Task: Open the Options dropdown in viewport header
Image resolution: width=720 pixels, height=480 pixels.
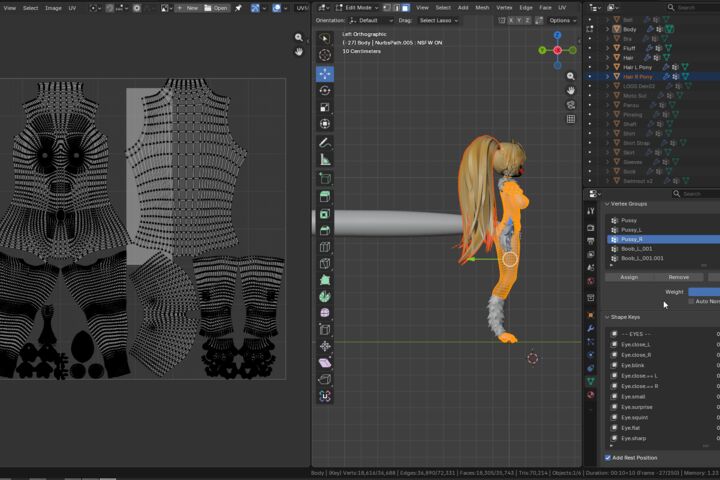Action: (562, 20)
